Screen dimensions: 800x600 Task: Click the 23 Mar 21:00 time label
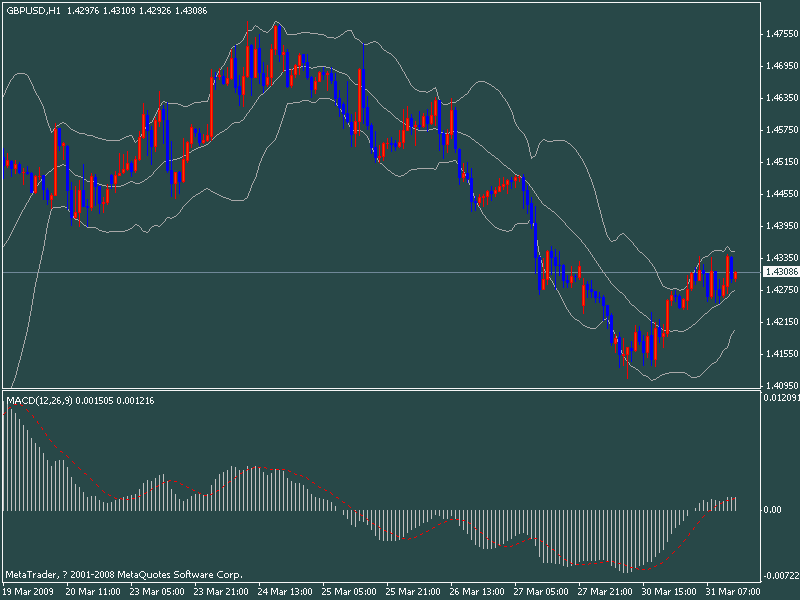coord(221,592)
